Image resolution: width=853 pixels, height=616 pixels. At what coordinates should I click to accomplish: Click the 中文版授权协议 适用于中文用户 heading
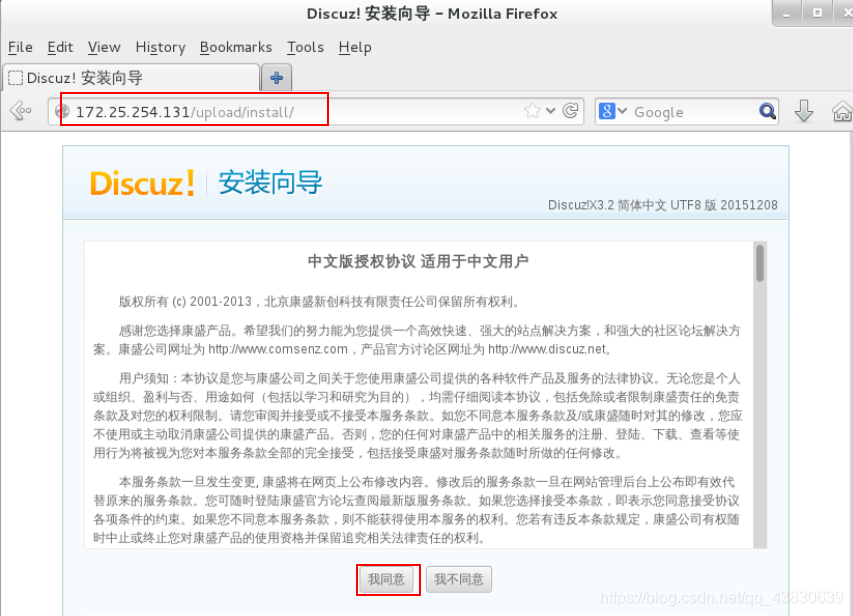(x=418, y=261)
